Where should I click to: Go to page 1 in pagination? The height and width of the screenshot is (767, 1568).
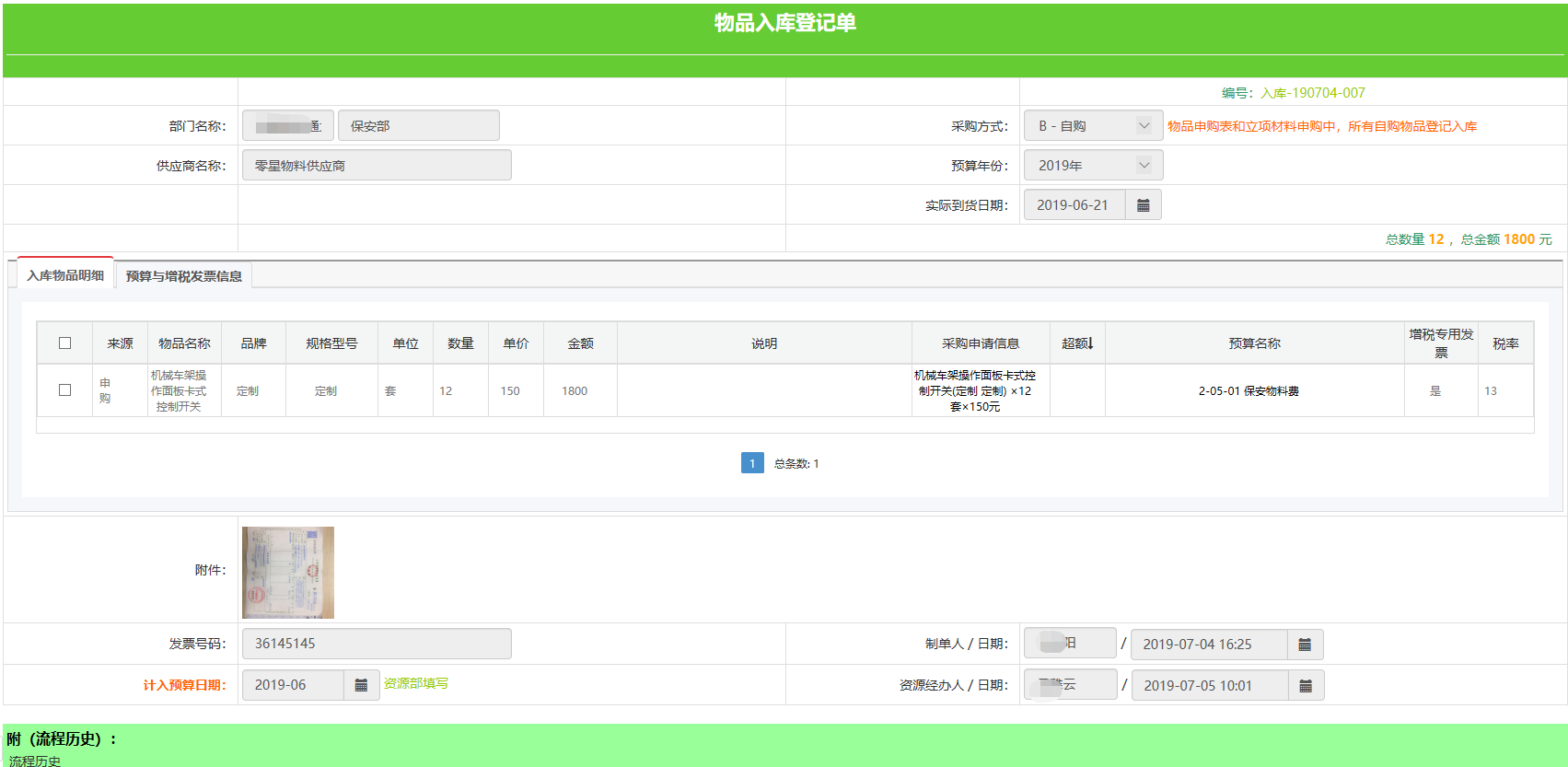pos(751,463)
